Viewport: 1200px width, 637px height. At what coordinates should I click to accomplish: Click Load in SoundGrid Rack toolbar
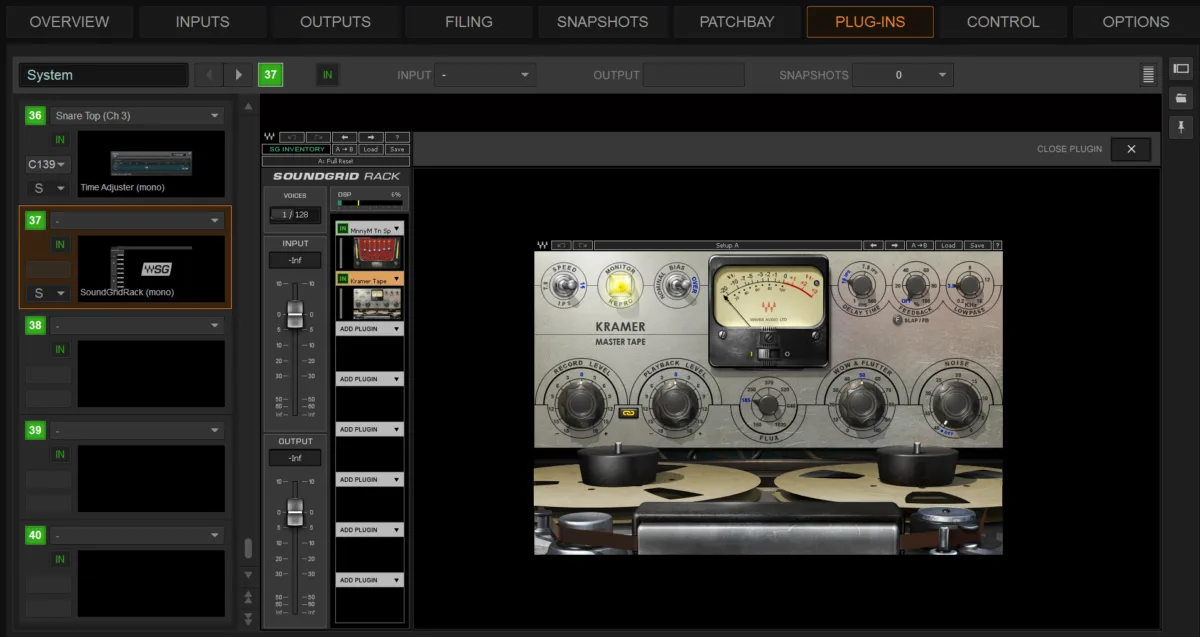370,149
